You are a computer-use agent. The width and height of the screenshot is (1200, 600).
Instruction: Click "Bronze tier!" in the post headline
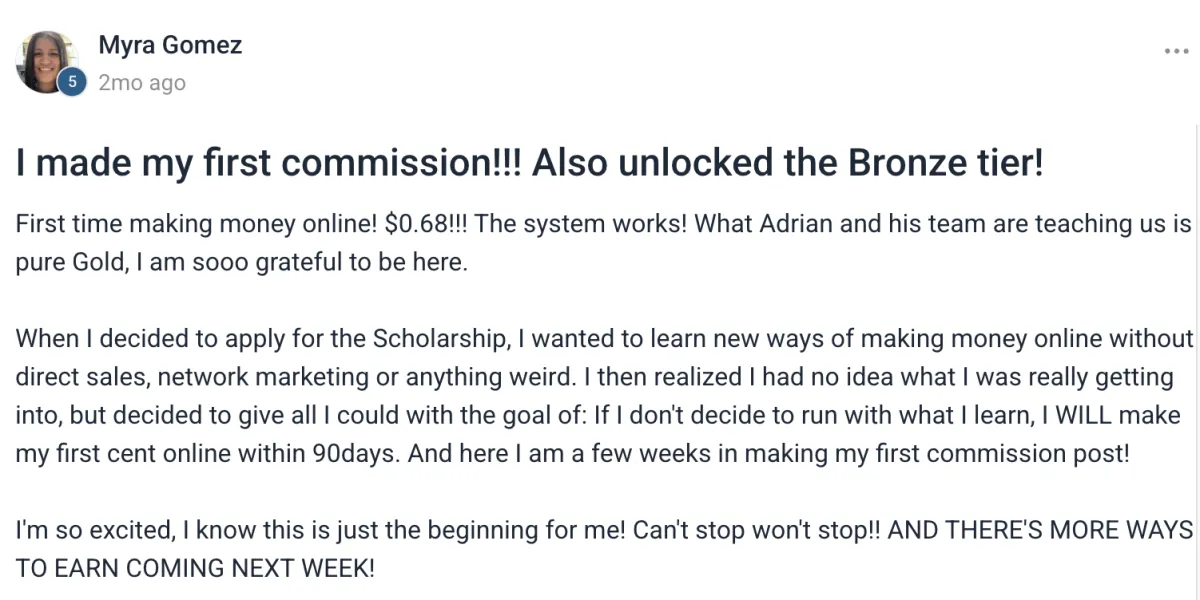point(946,164)
